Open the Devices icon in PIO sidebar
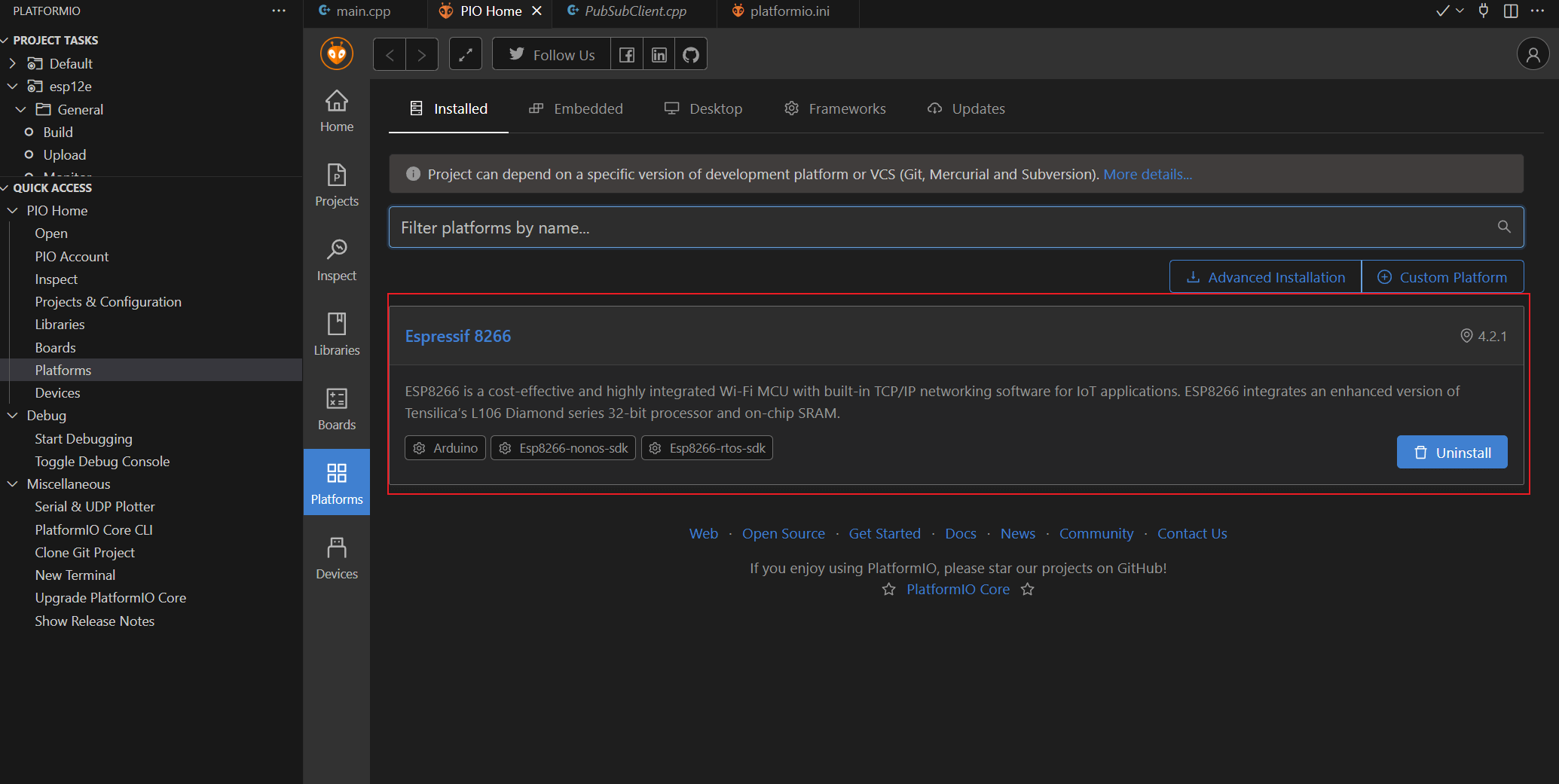Viewport: 1559px width, 784px height. tap(336, 558)
